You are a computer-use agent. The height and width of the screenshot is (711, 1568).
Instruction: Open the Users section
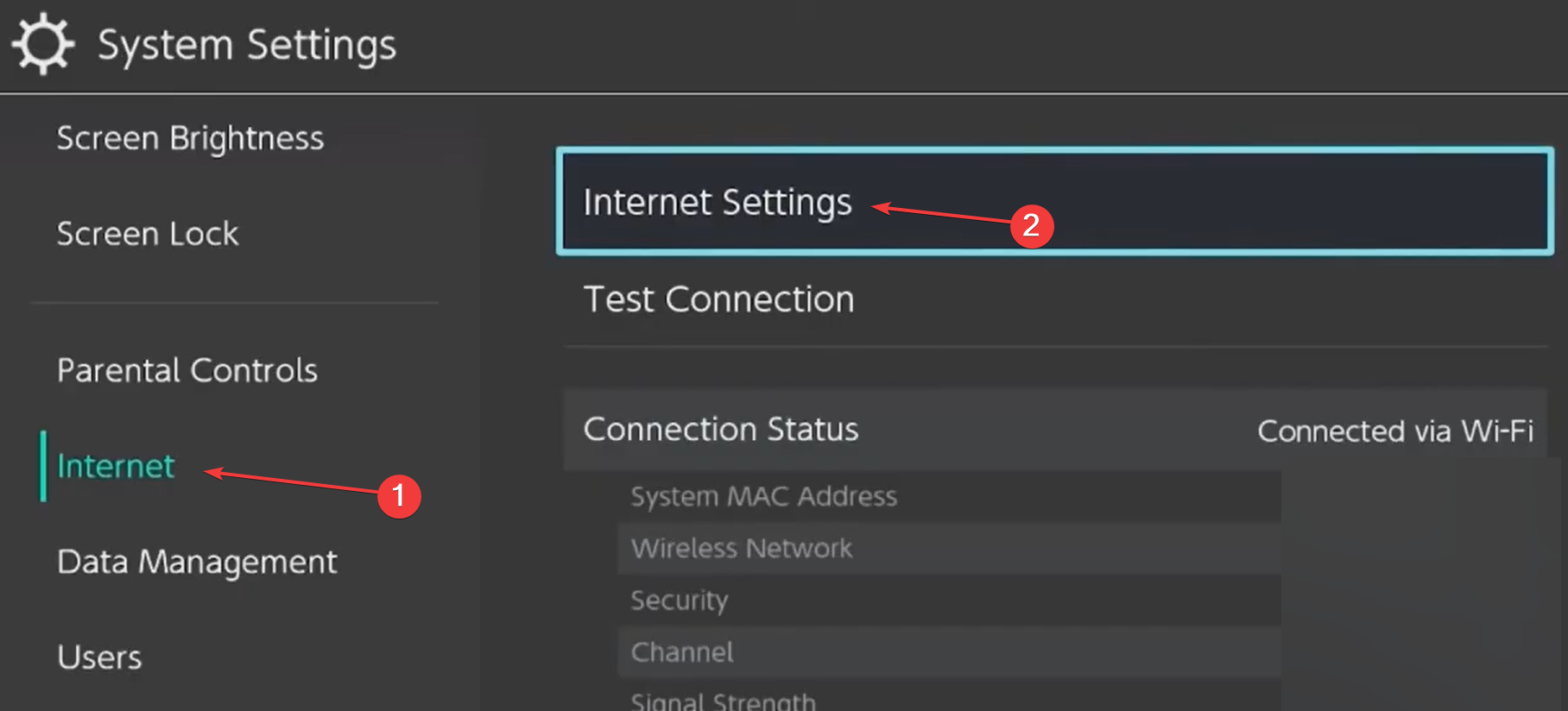99,658
